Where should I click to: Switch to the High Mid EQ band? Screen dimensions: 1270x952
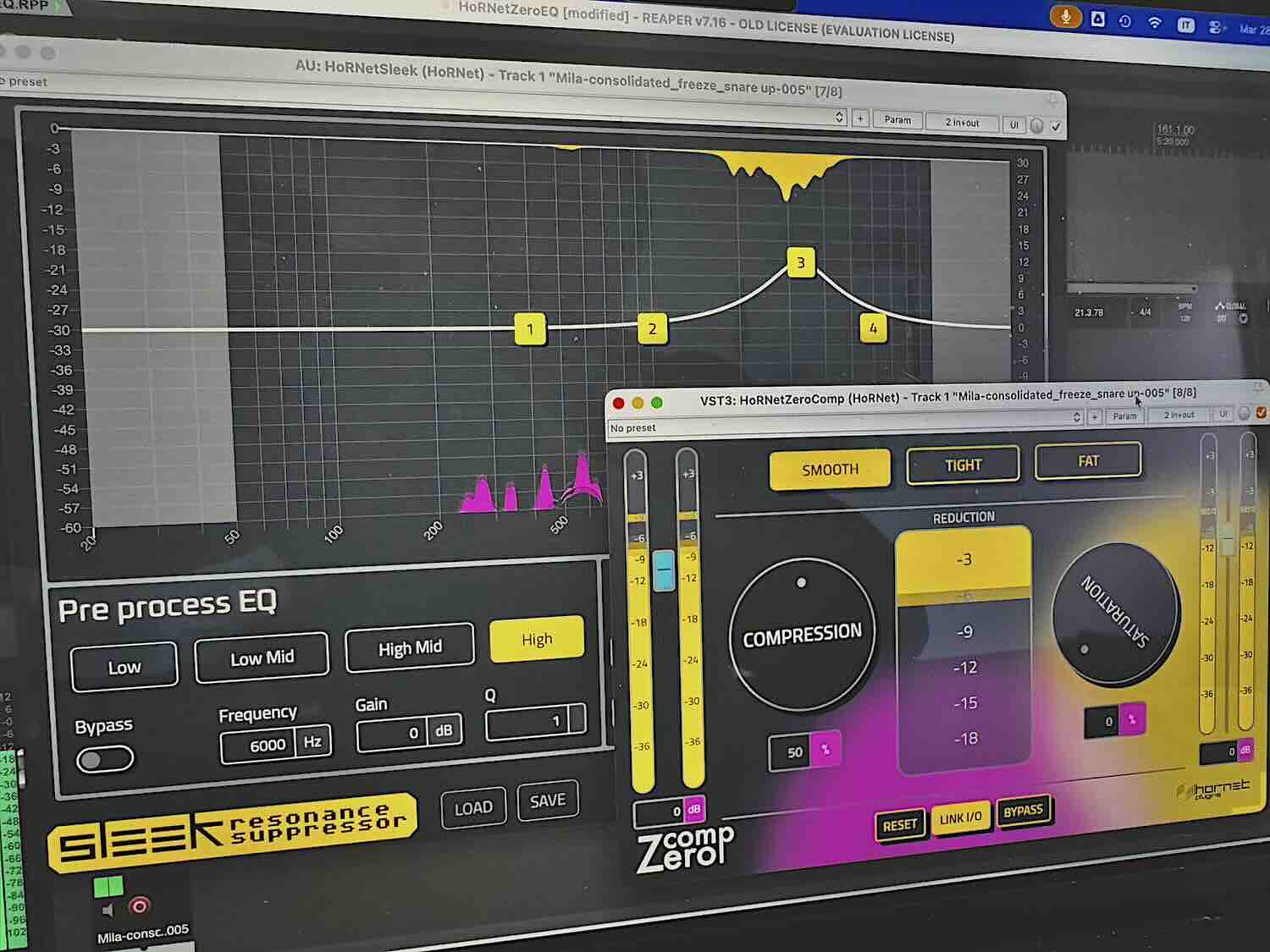[410, 647]
